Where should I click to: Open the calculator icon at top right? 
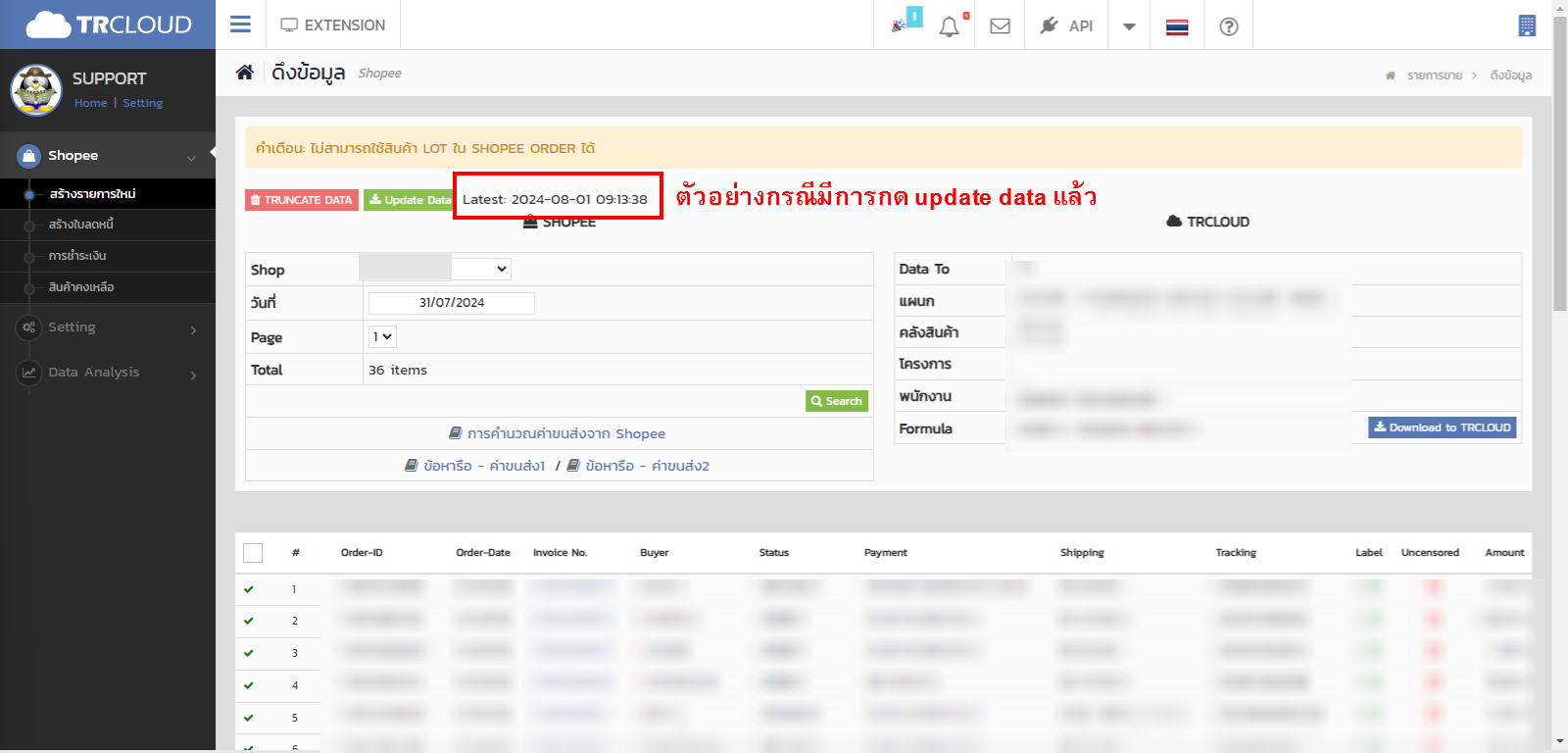[1527, 25]
